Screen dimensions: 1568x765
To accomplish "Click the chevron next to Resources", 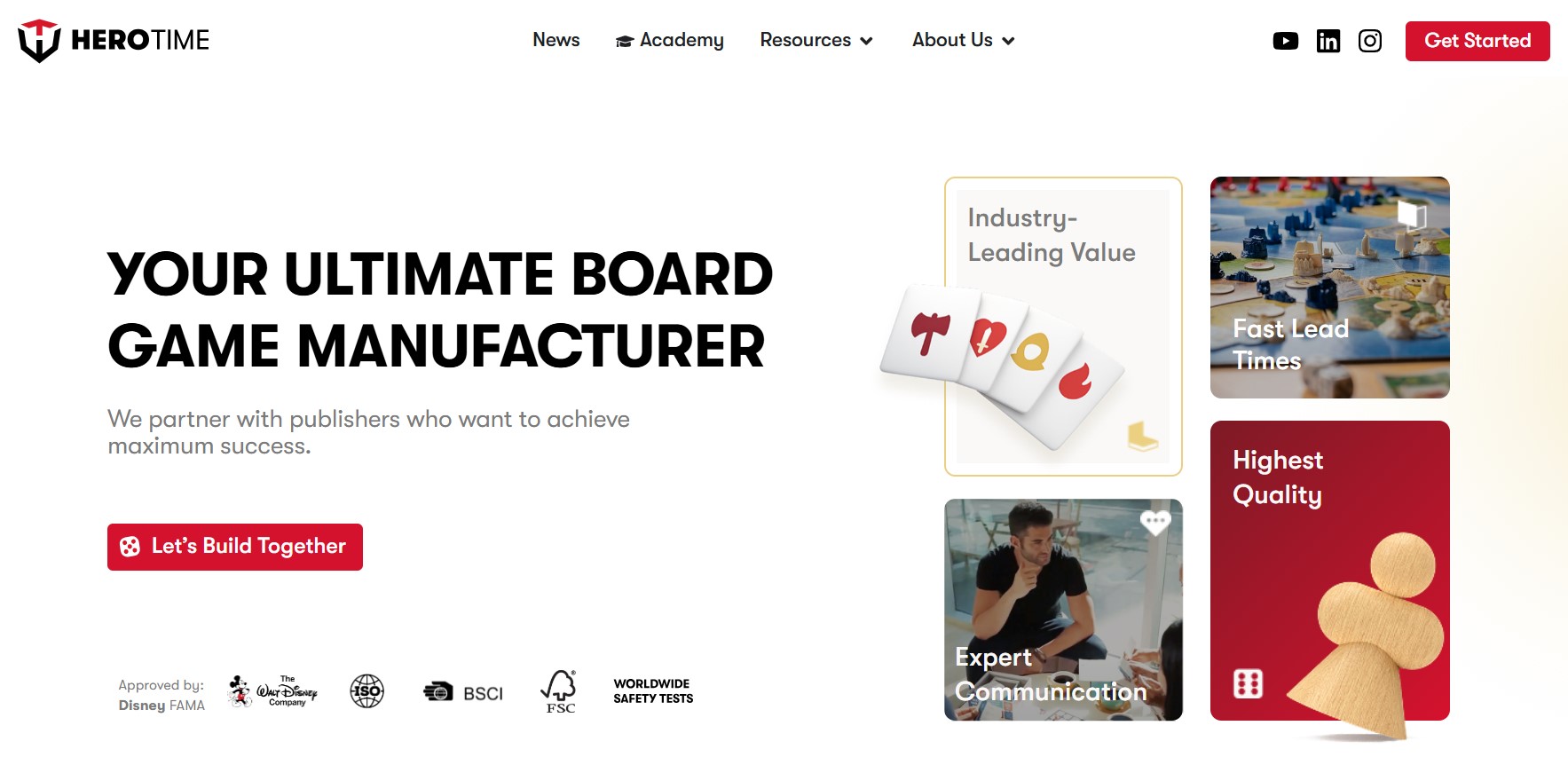I will [866, 42].
